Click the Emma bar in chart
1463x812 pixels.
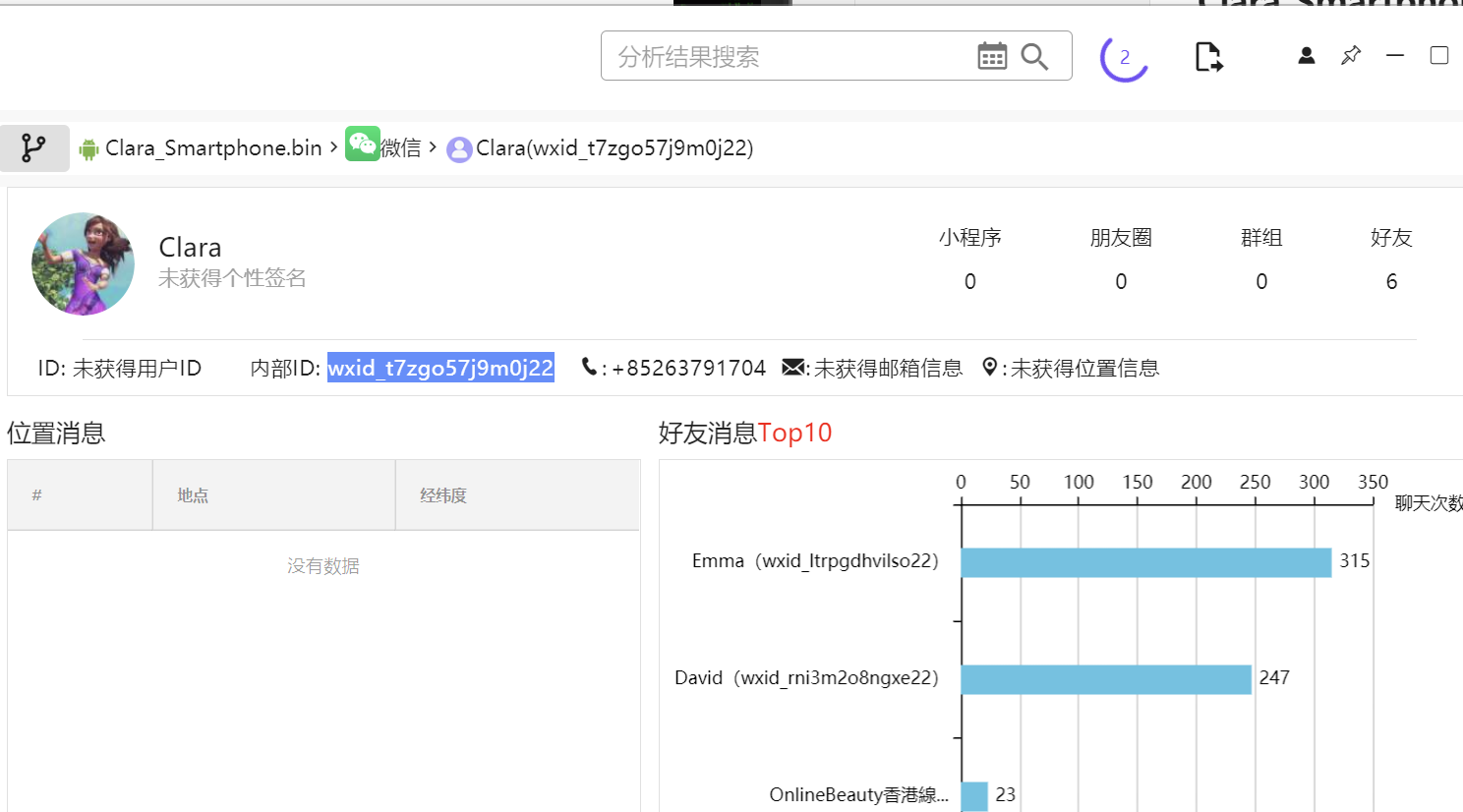[x=1146, y=562]
